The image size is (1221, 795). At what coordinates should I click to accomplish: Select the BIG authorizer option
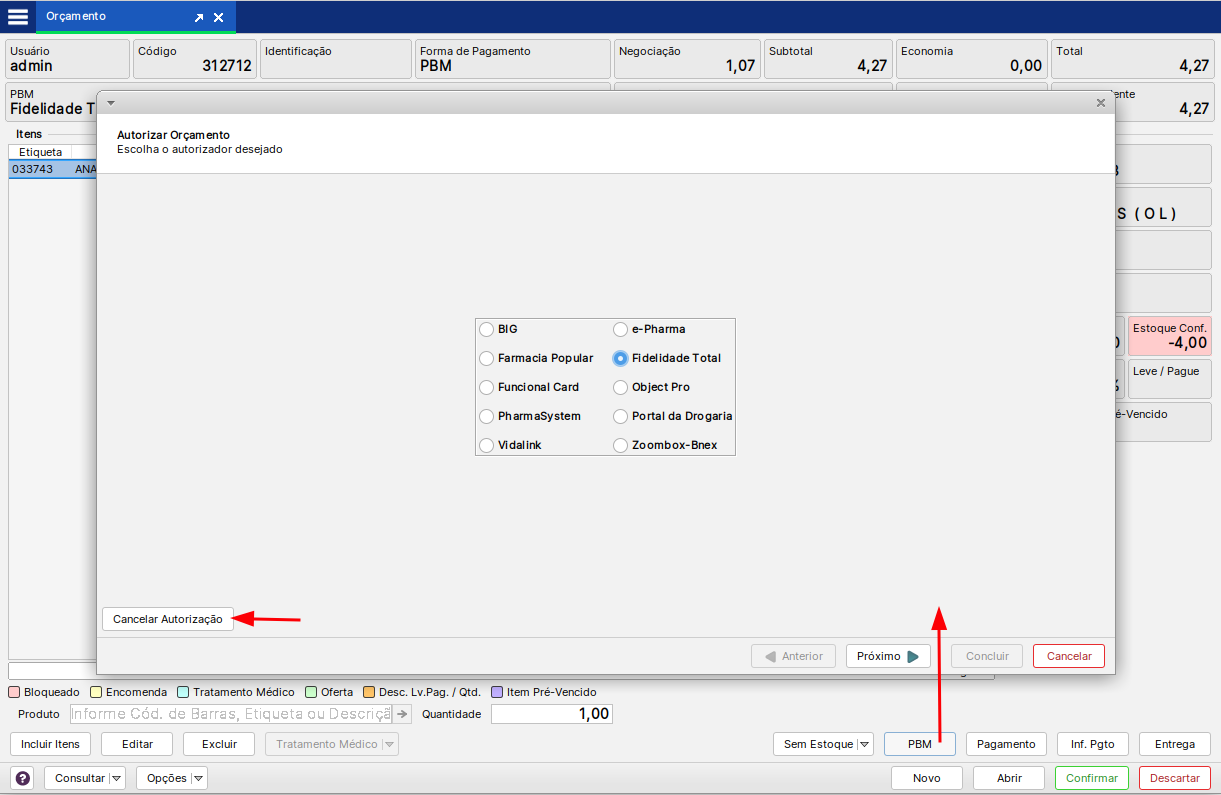(x=487, y=329)
